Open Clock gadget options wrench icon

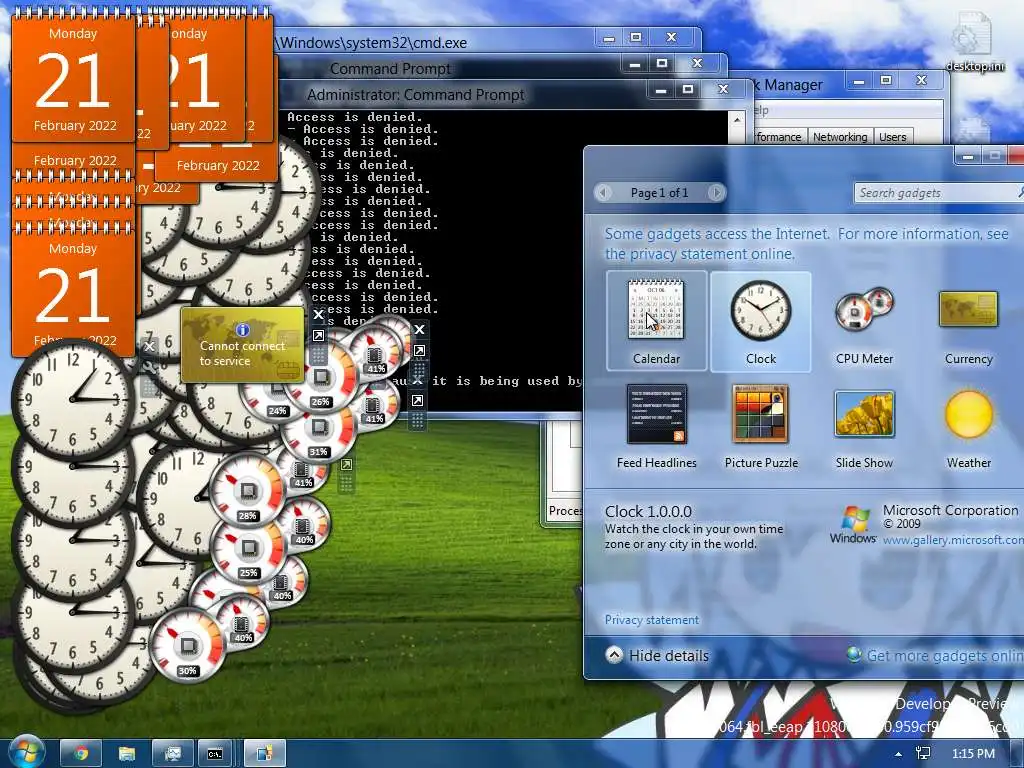click(x=150, y=368)
